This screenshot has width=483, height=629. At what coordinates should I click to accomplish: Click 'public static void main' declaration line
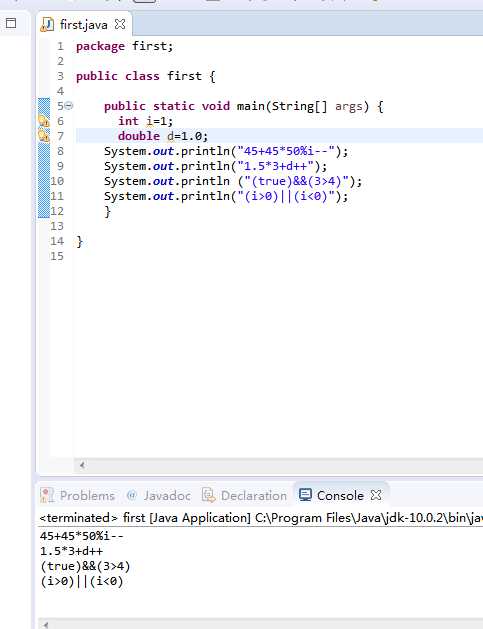(x=244, y=106)
